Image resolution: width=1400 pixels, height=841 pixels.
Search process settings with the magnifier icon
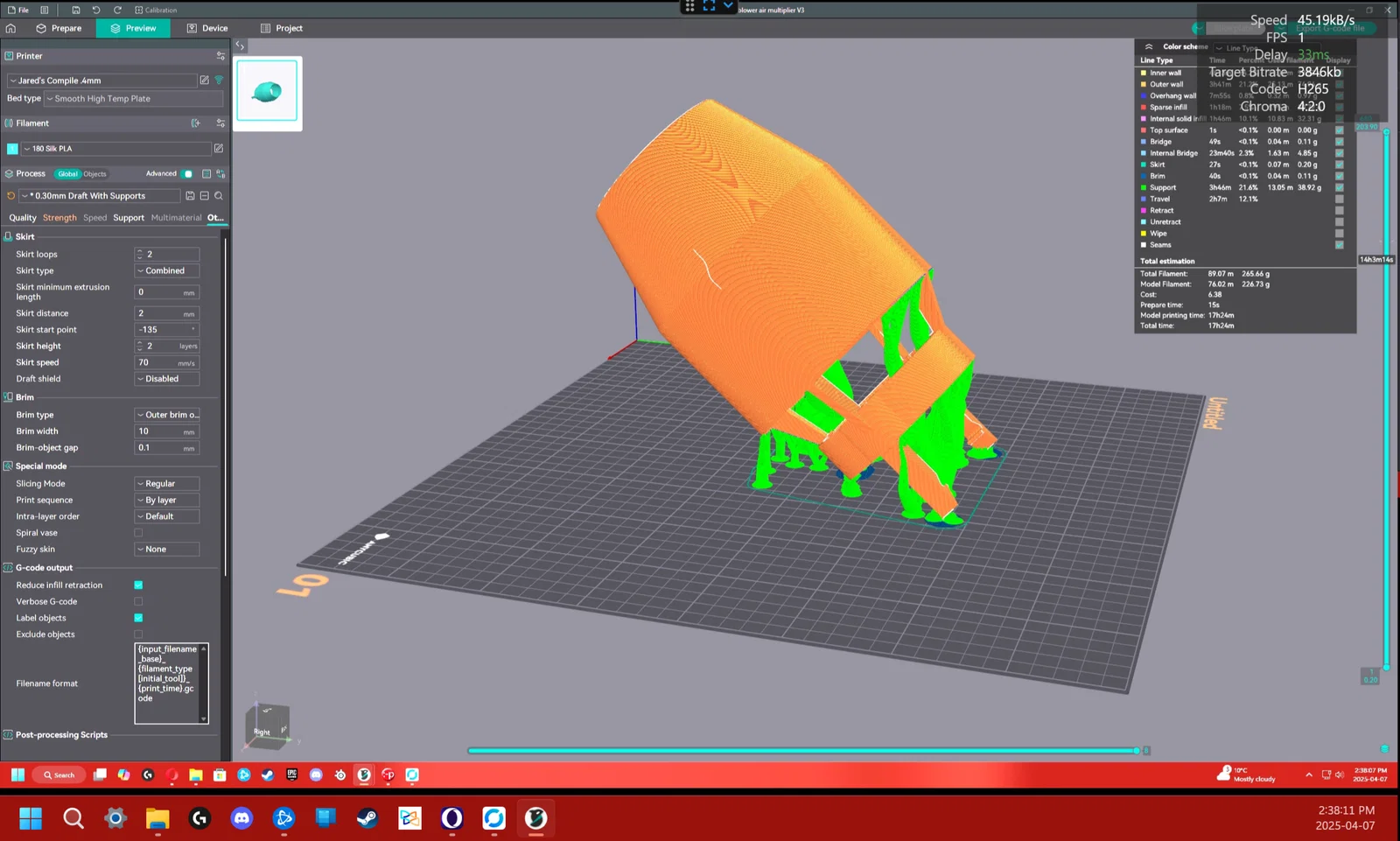pyautogui.click(x=219, y=196)
